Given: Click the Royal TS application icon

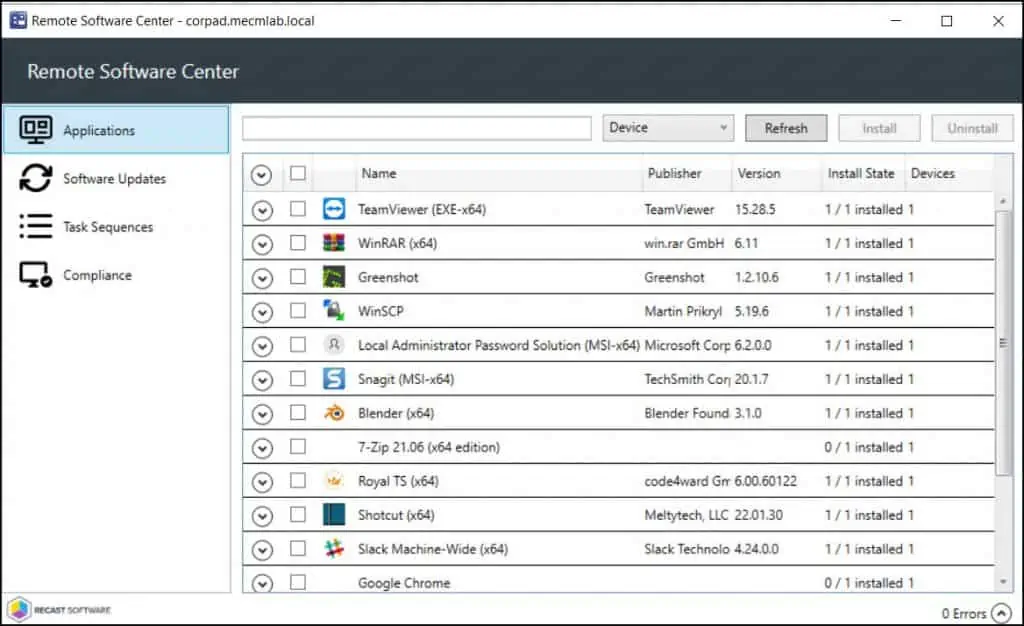Looking at the screenshot, I should 334,480.
